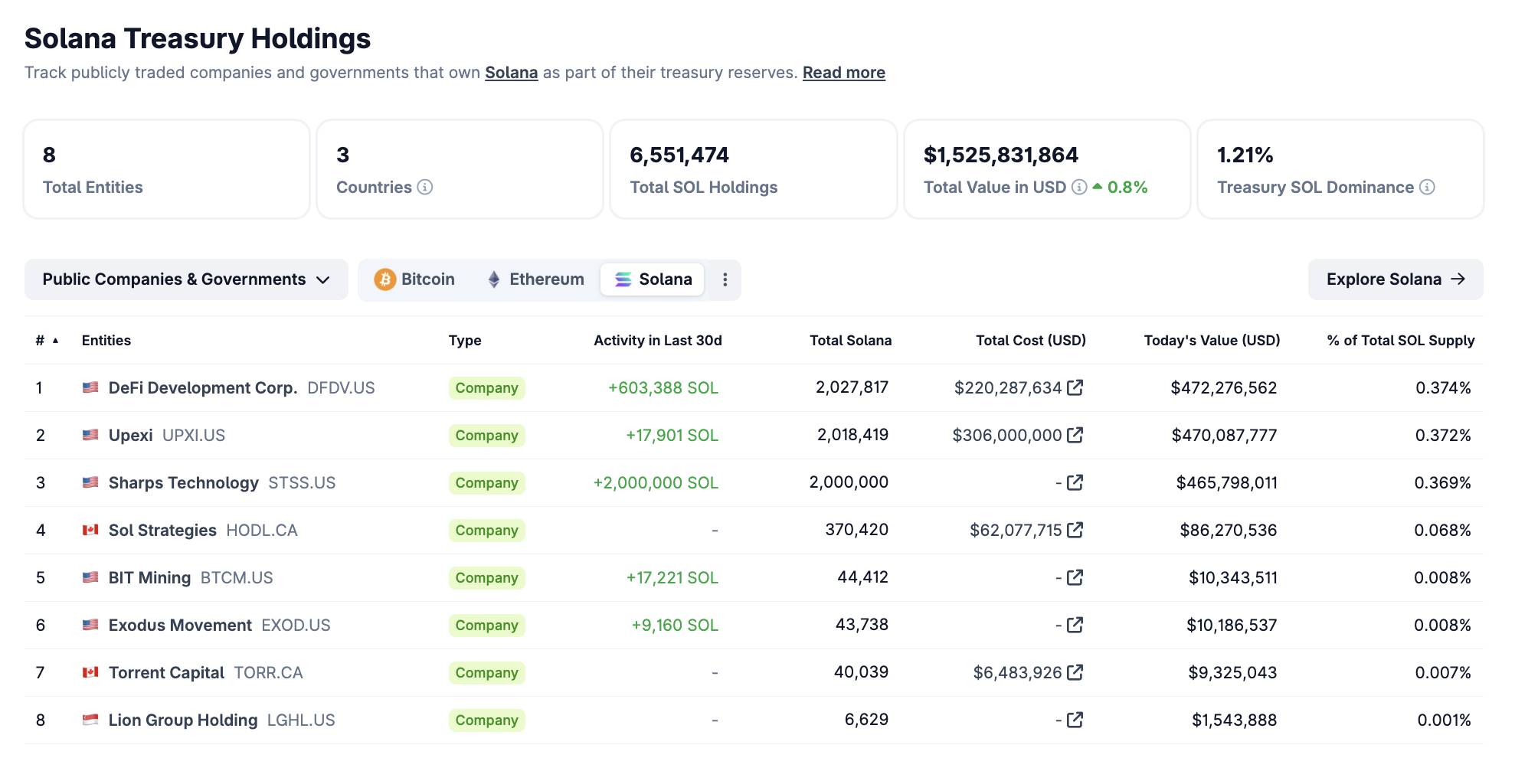Open the Exodus Movement entity page

(180, 625)
